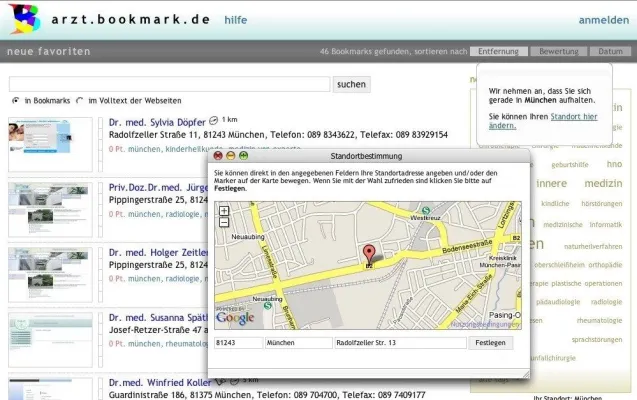Click the 'plastische' tag in tag cloud
Viewport: 637px width, 400px height.
(x=566, y=283)
